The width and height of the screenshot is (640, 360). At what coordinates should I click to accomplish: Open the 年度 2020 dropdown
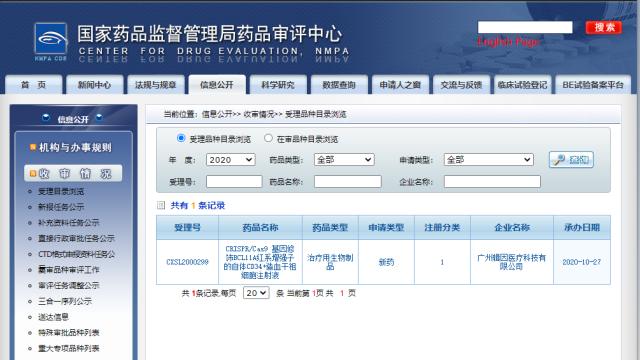231,160
